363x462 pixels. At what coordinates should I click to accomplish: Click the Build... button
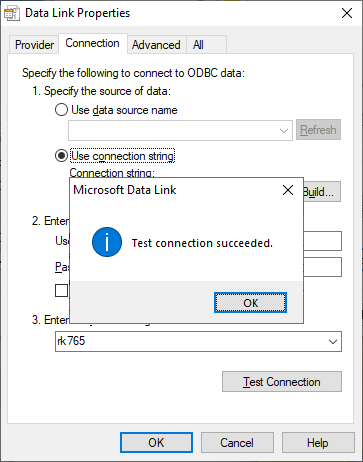[x=322, y=192]
